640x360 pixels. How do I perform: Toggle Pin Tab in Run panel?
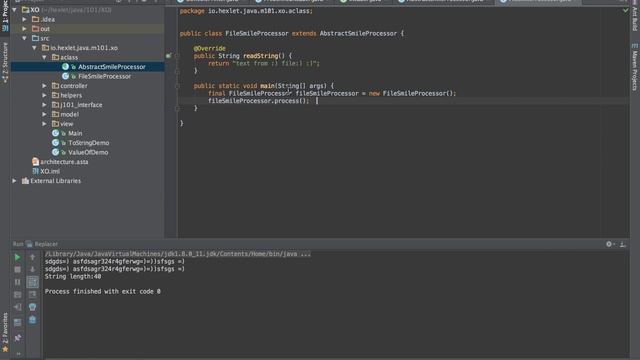[17, 338]
